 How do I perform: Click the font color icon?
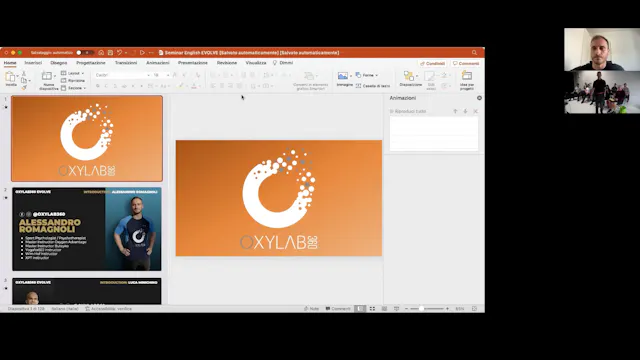pos(194,86)
